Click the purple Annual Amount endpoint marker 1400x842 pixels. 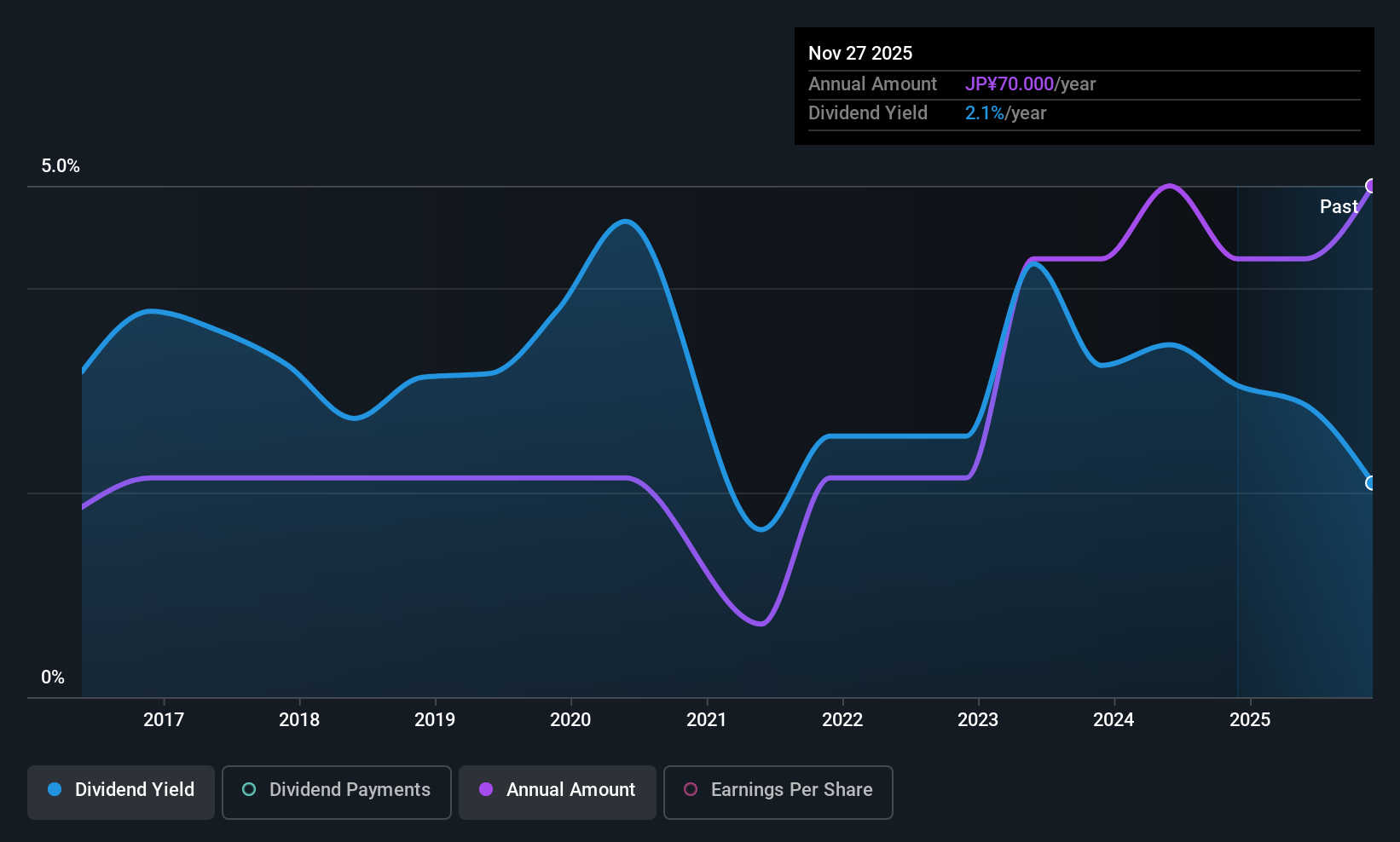1371,186
